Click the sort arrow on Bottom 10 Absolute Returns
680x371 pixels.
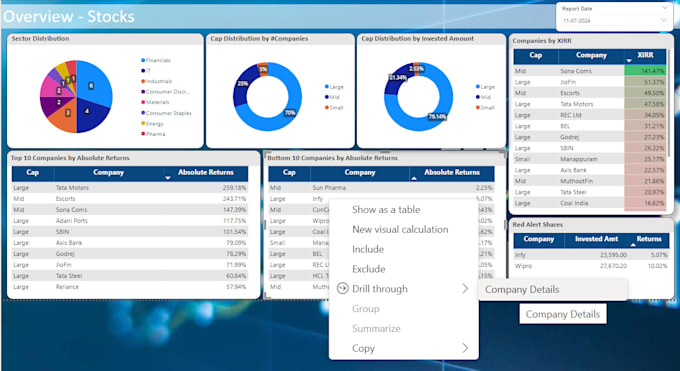click(414, 177)
